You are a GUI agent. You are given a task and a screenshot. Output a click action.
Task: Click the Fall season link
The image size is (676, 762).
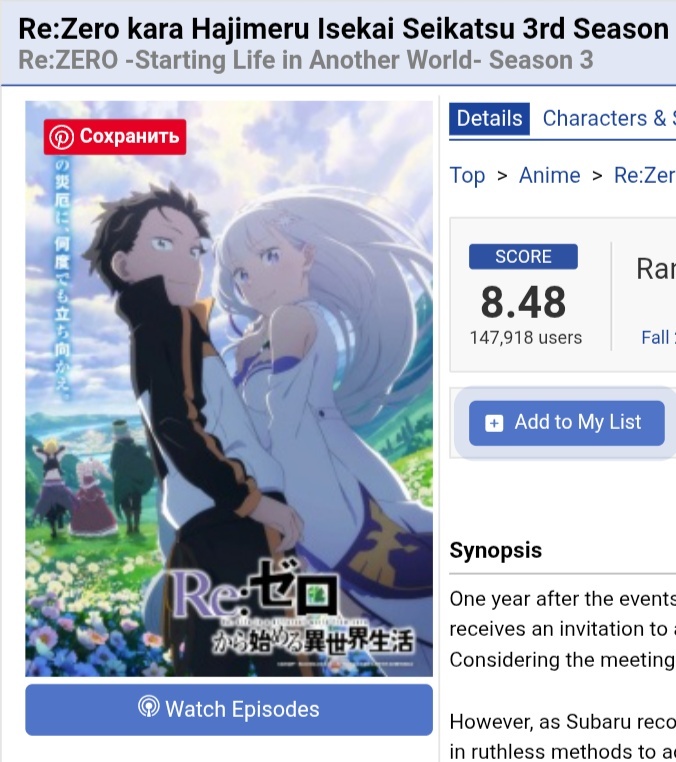(658, 337)
